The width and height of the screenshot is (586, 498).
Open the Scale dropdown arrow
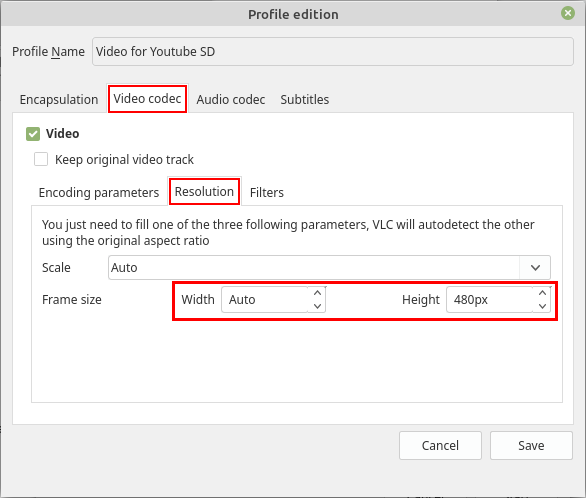pos(535,267)
